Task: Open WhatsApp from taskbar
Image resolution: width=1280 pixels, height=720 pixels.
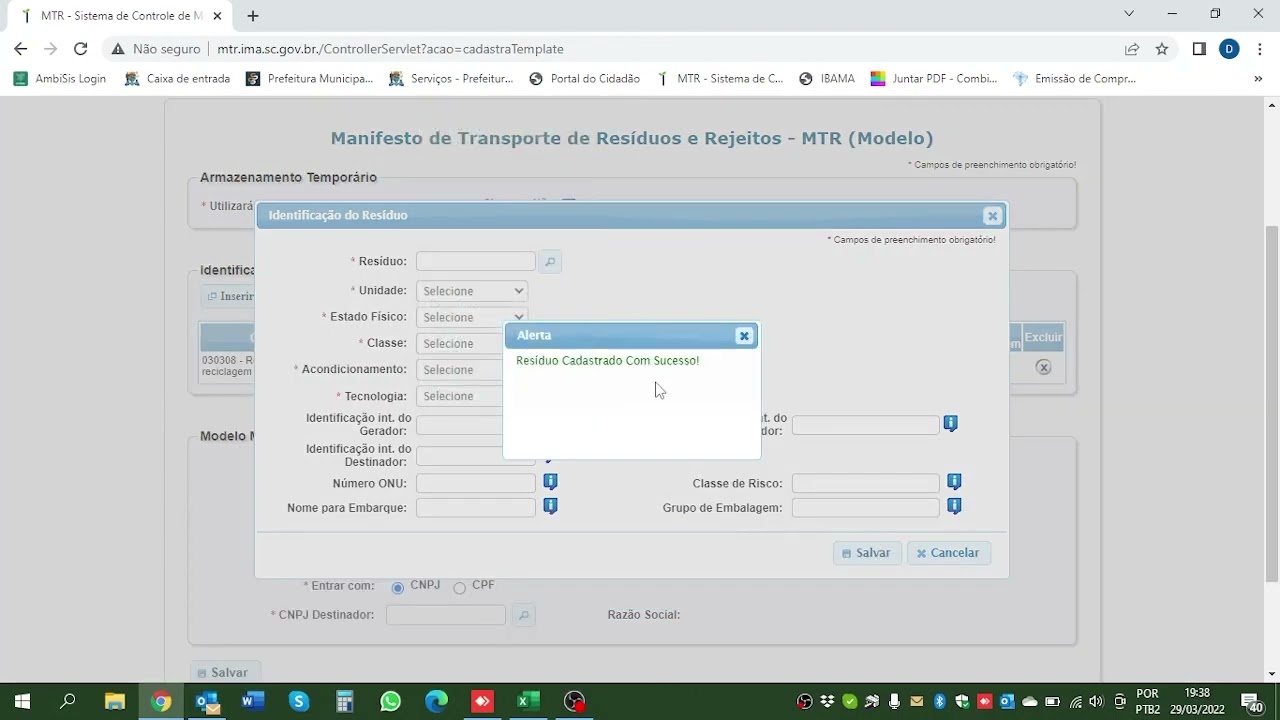Action: pyautogui.click(x=391, y=701)
